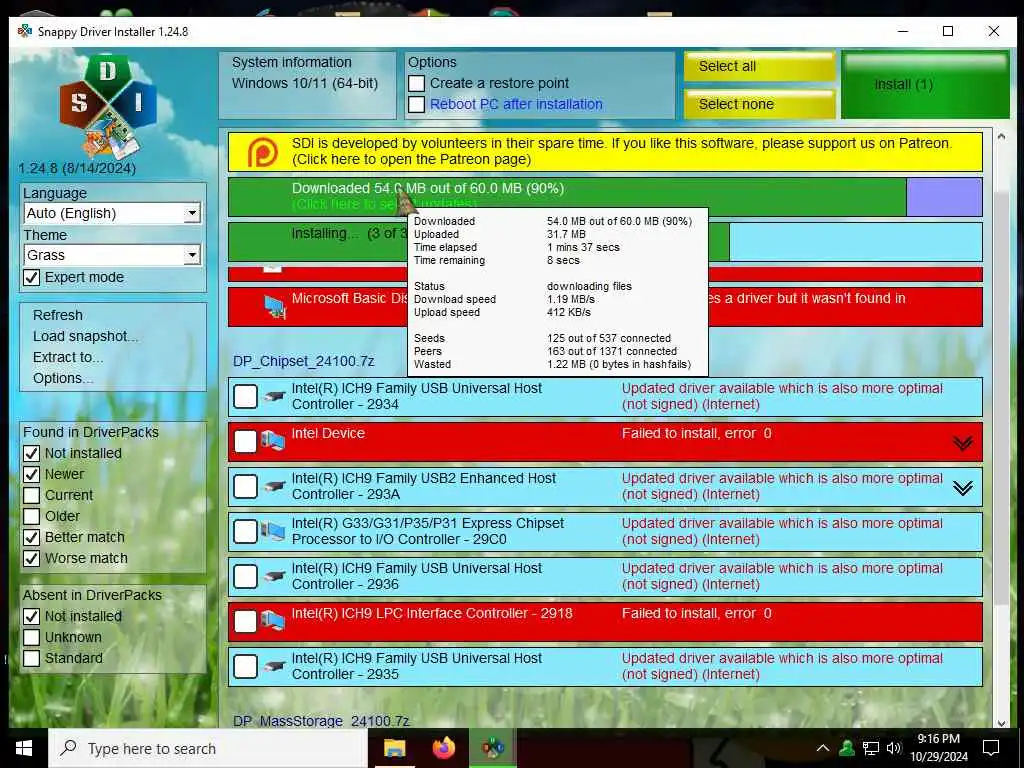Open Firefox from the taskbar
The image size is (1024, 768).
(x=444, y=748)
